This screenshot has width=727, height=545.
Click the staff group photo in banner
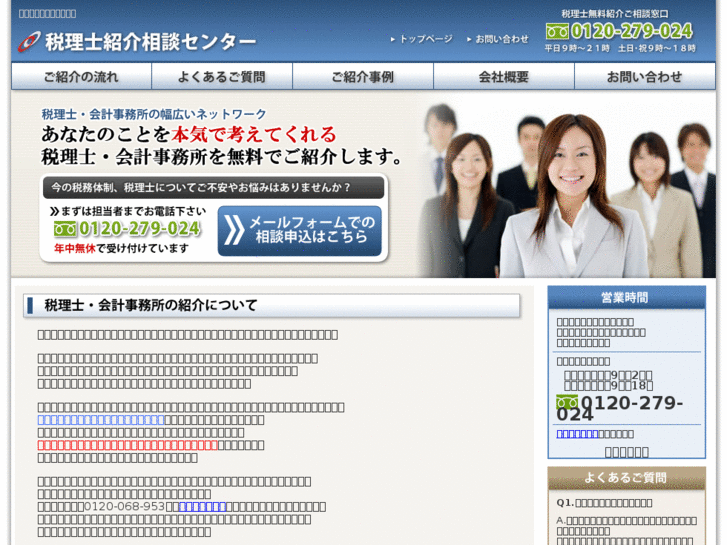pyautogui.click(x=567, y=190)
